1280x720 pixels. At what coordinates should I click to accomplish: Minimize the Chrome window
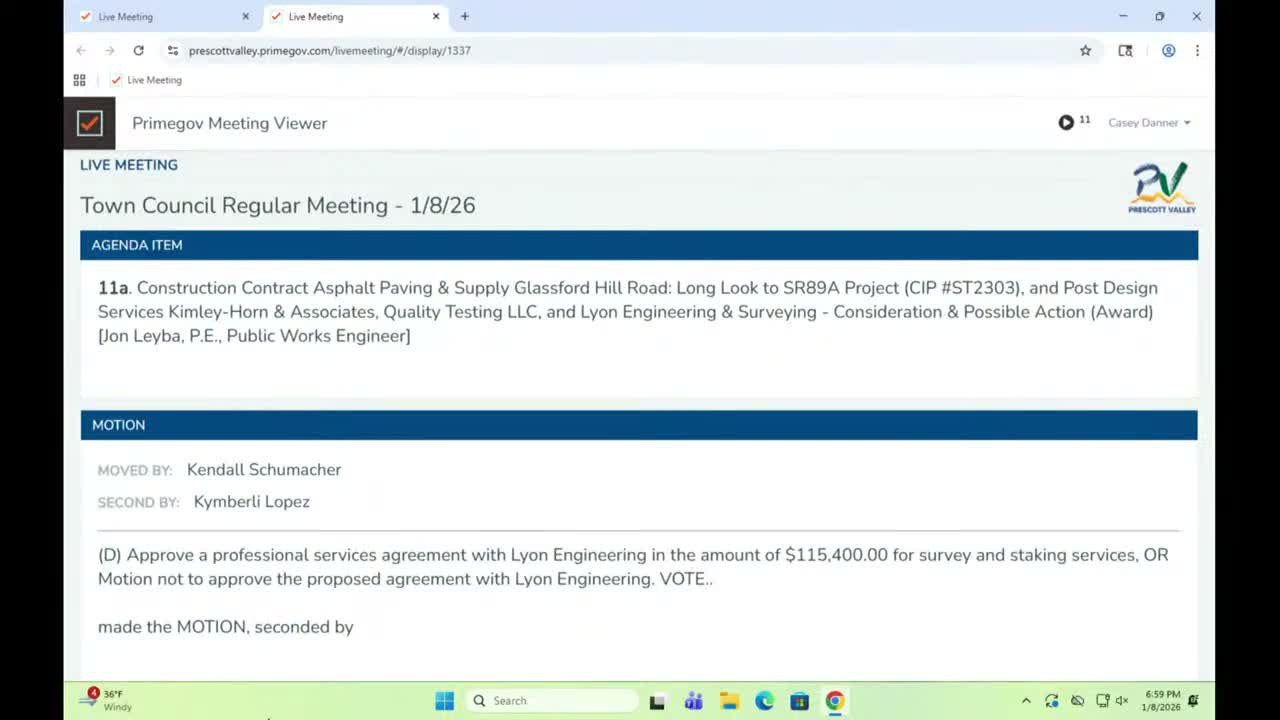coord(1123,16)
